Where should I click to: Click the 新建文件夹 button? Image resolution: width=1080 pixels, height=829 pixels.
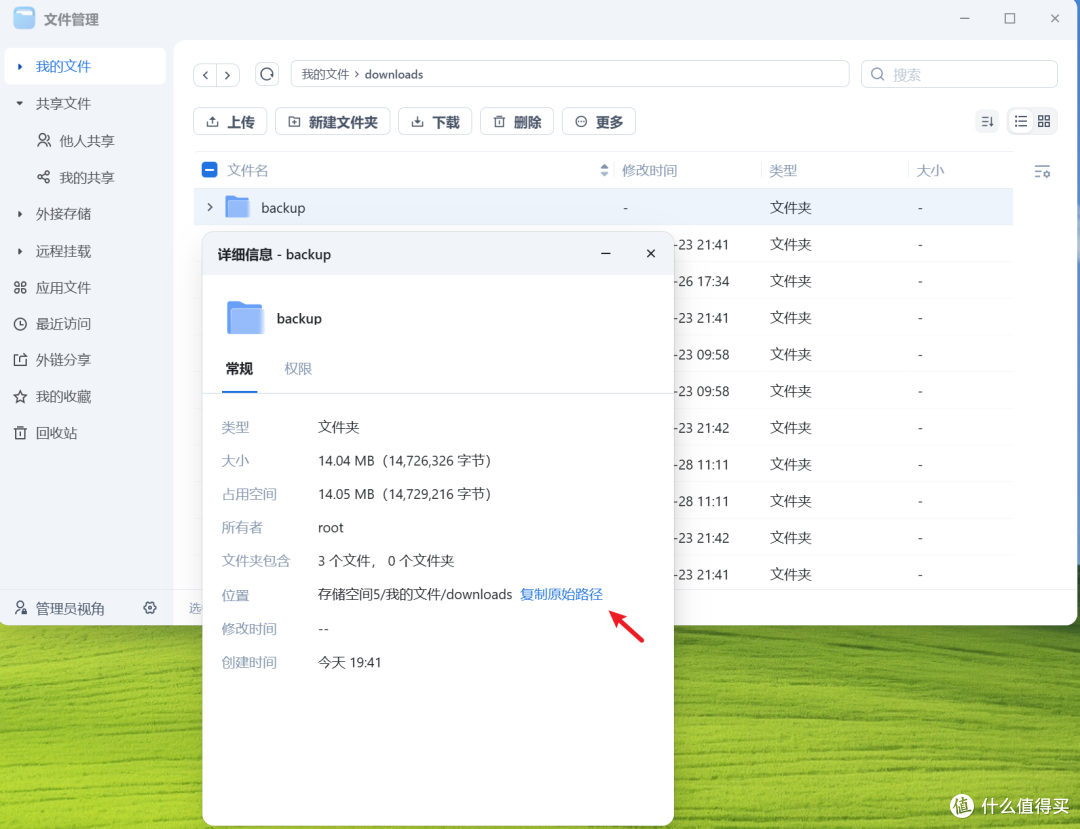[x=333, y=122]
